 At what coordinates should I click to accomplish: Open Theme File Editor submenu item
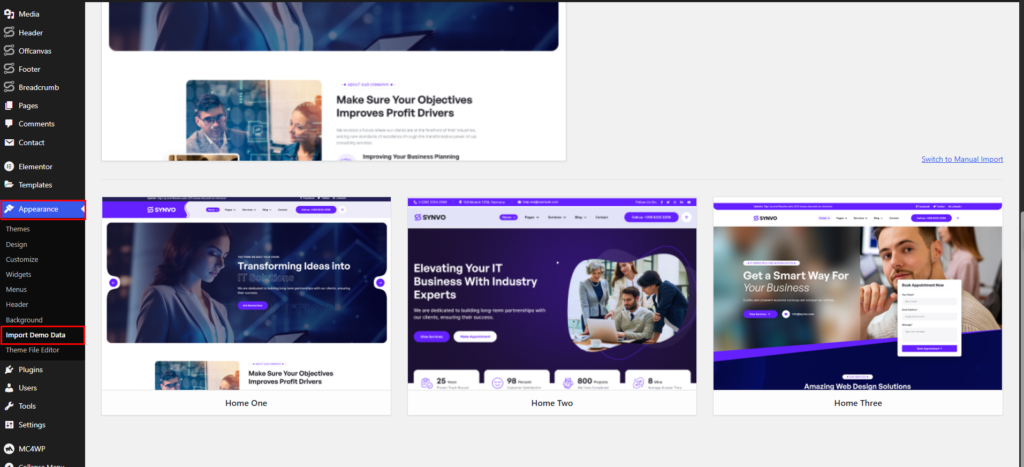[x=34, y=349]
